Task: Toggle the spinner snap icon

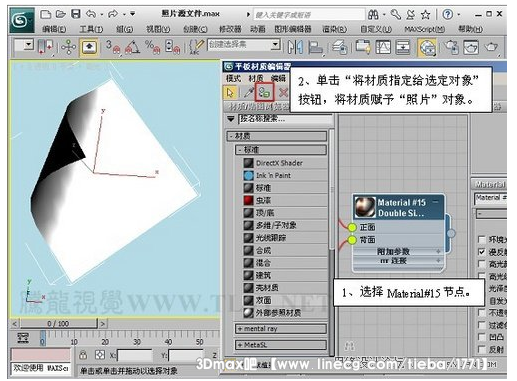Action: pos(172,47)
